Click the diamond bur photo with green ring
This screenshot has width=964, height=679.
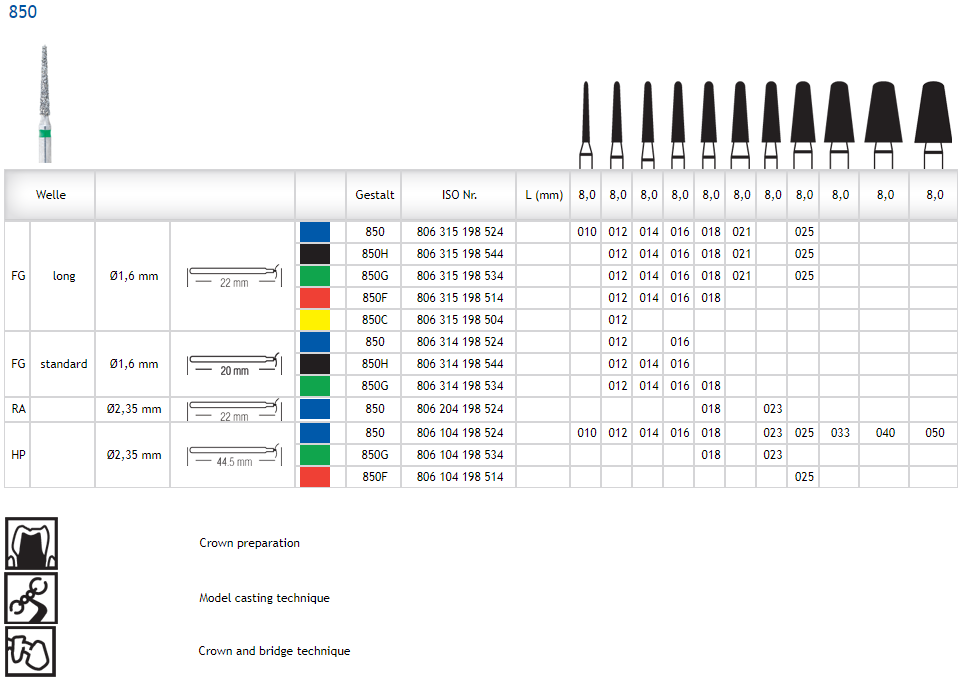pyautogui.click(x=45, y=104)
